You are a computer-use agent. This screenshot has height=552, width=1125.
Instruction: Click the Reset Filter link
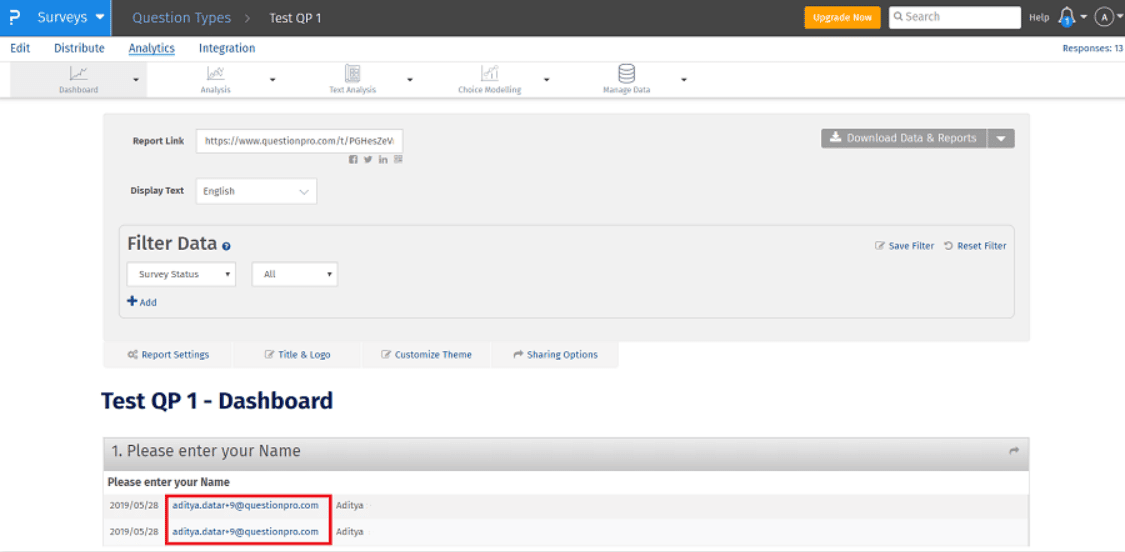tap(975, 246)
